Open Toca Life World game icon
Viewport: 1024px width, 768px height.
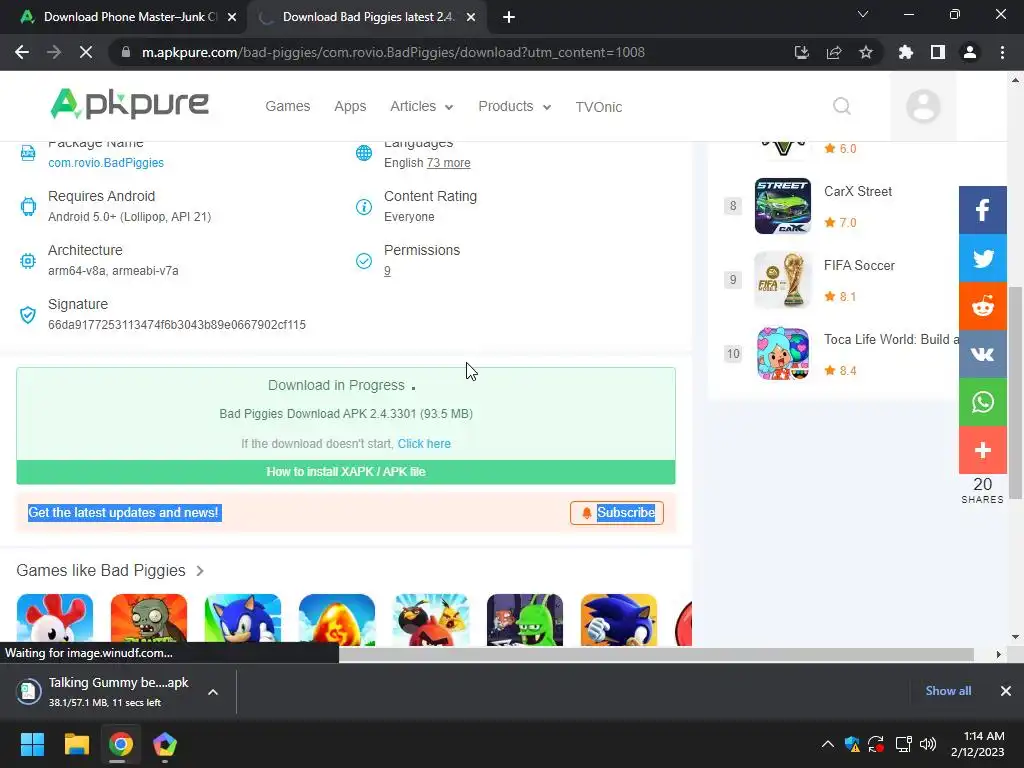point(782,353)
